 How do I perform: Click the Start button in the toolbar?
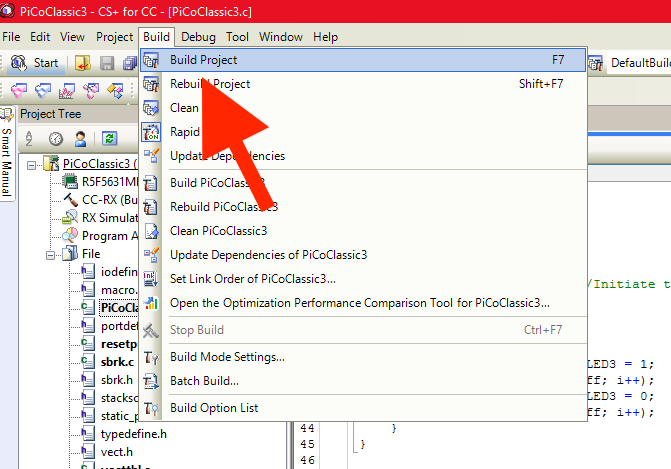(x=35, y=63)
